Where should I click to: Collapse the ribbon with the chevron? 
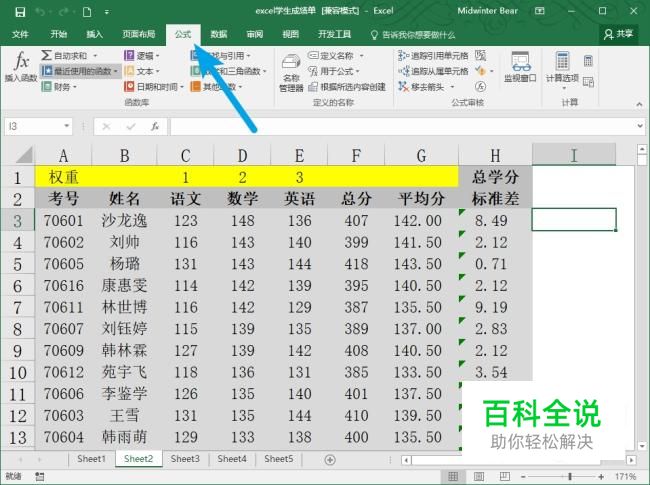pyautogui.click(x=639, y=104)
